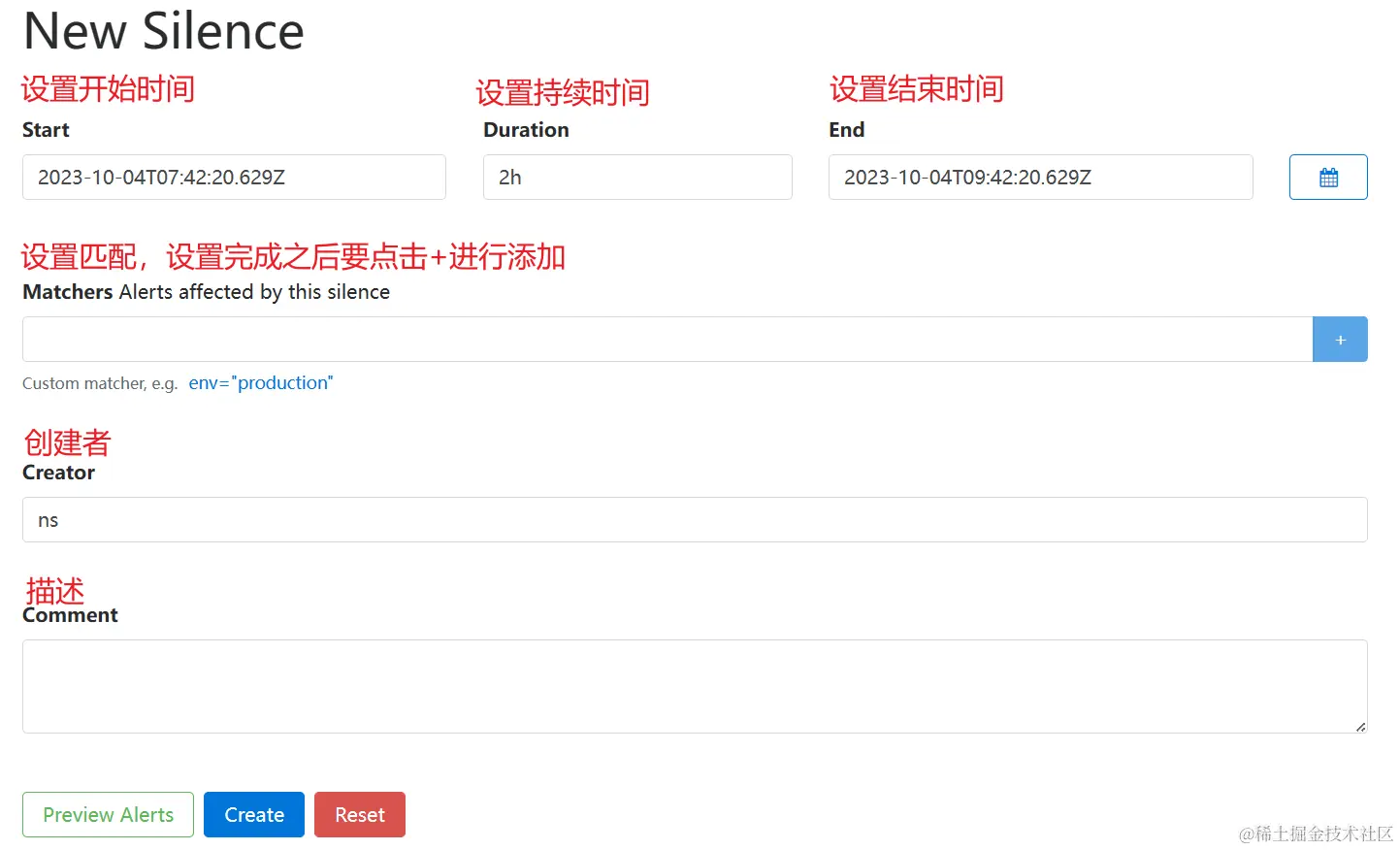This screenshot has width=1400, height=850.
Task: Focus the Start time input field
Action: tap(234, 178)
